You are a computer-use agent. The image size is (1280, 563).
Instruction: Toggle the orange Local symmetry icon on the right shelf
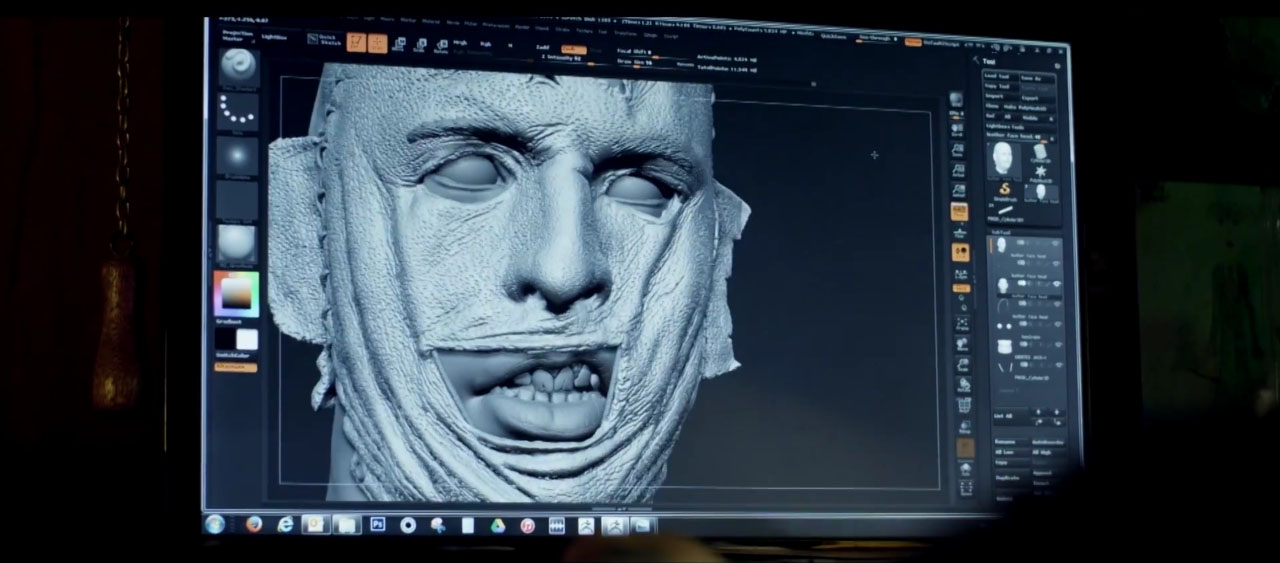pos(959,252)
